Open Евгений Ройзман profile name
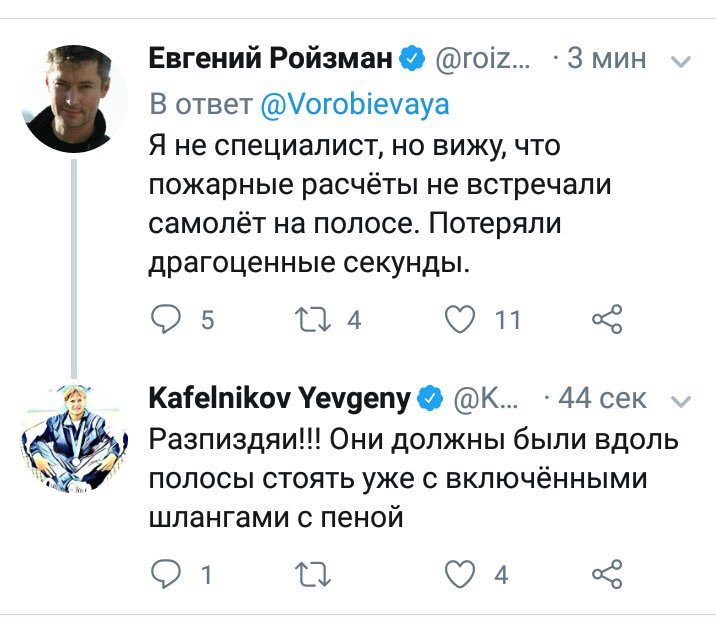 (270, 58)
